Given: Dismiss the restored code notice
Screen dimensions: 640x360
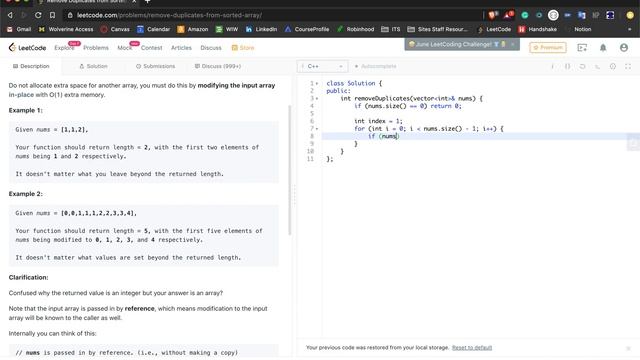Looking at the screenshot, I should 629,348.
